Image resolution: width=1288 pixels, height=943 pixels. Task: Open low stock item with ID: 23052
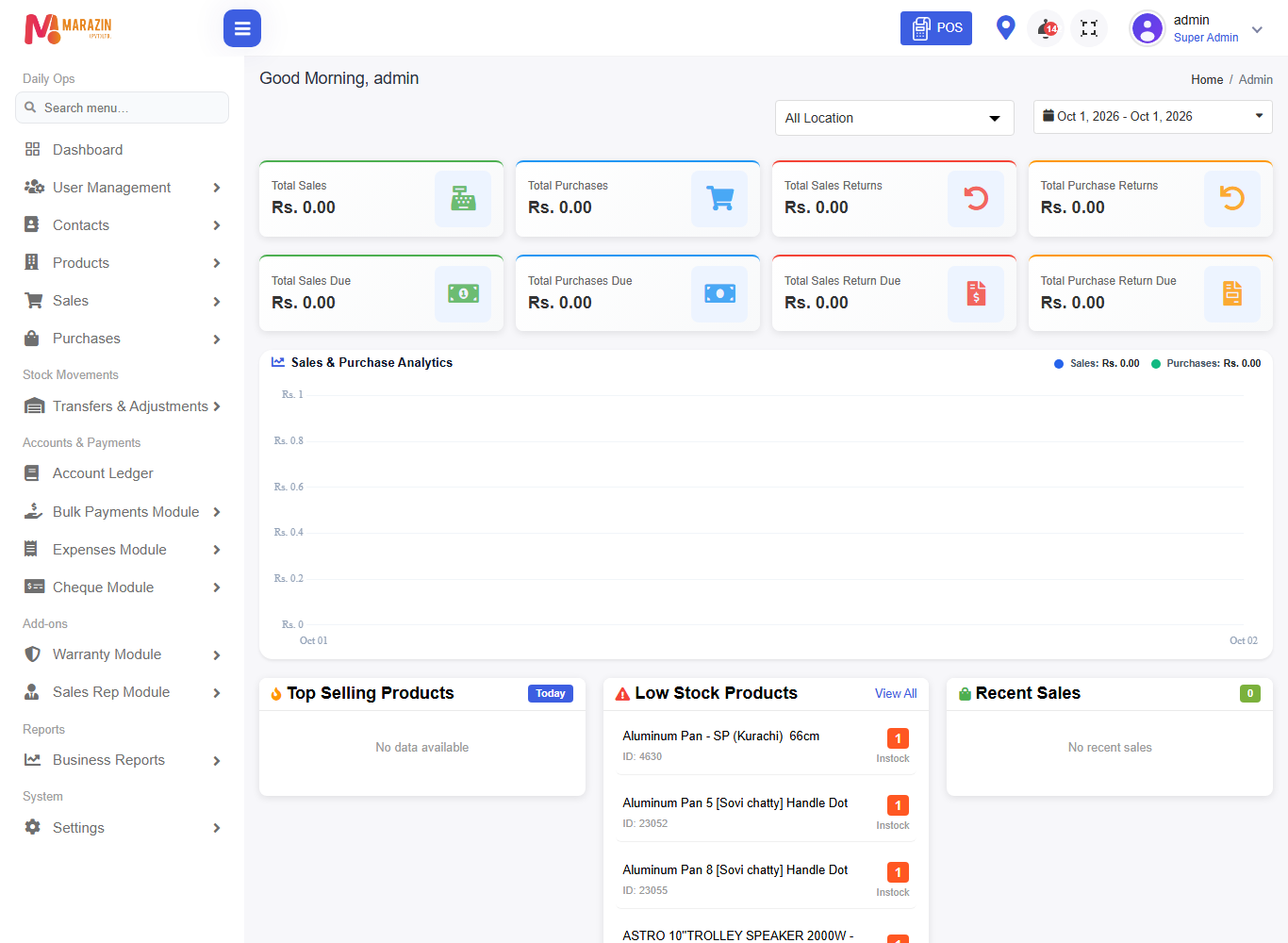coord(766,813)
